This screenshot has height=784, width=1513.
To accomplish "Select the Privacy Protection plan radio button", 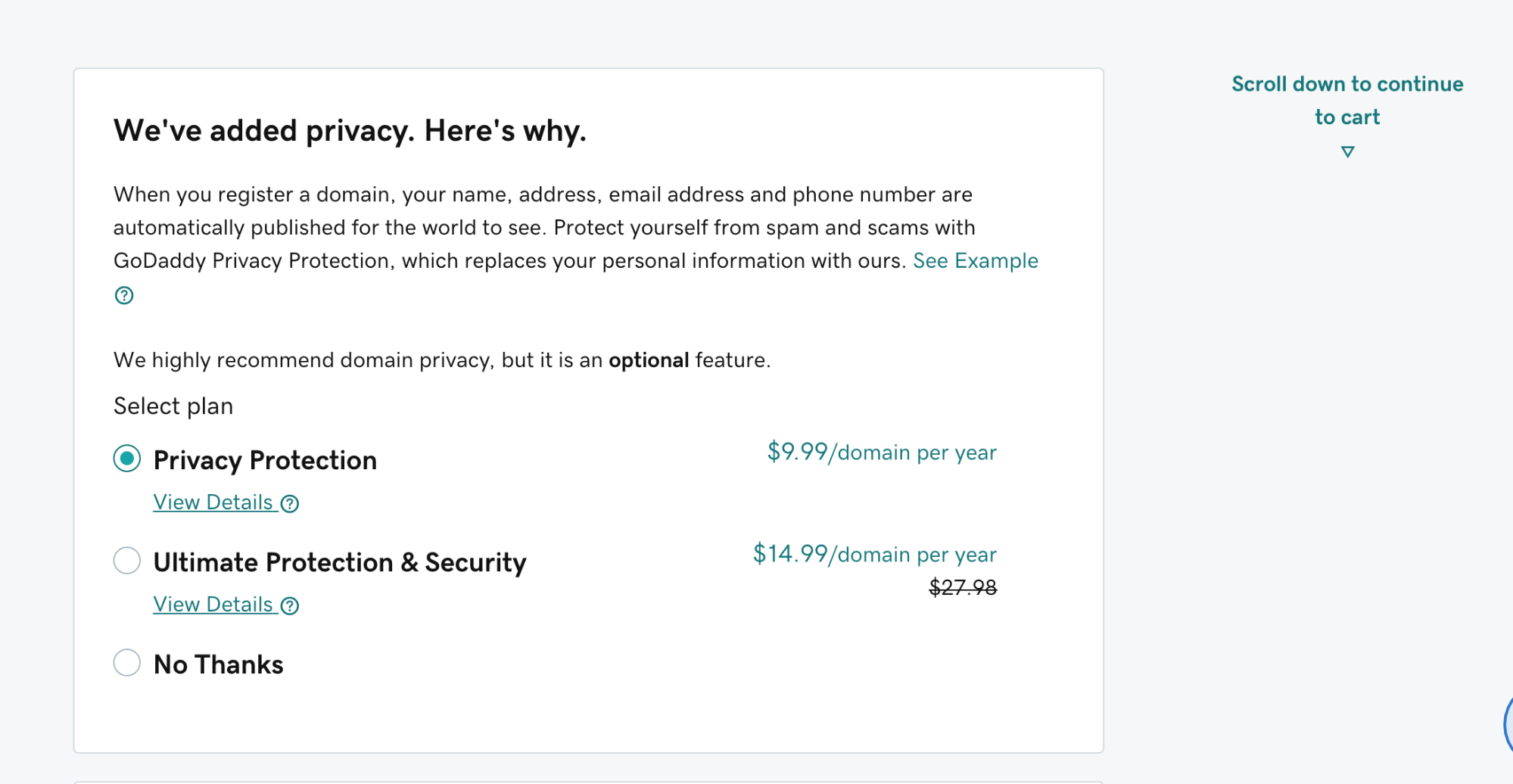I will click(x=127, y=459).
